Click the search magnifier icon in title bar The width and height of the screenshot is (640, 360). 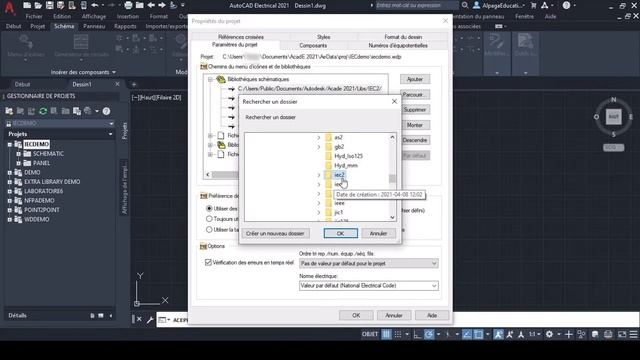465,5
